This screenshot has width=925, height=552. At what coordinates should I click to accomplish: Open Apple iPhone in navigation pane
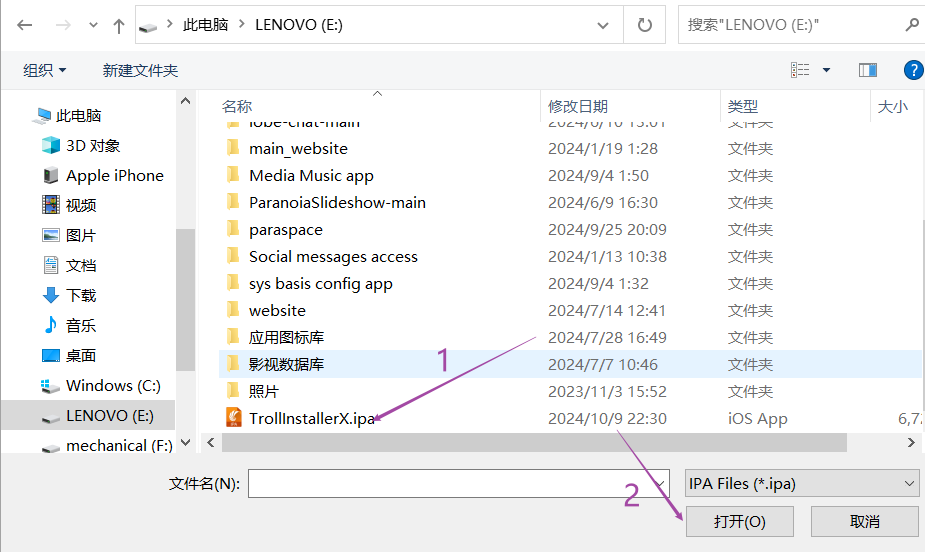114,175
